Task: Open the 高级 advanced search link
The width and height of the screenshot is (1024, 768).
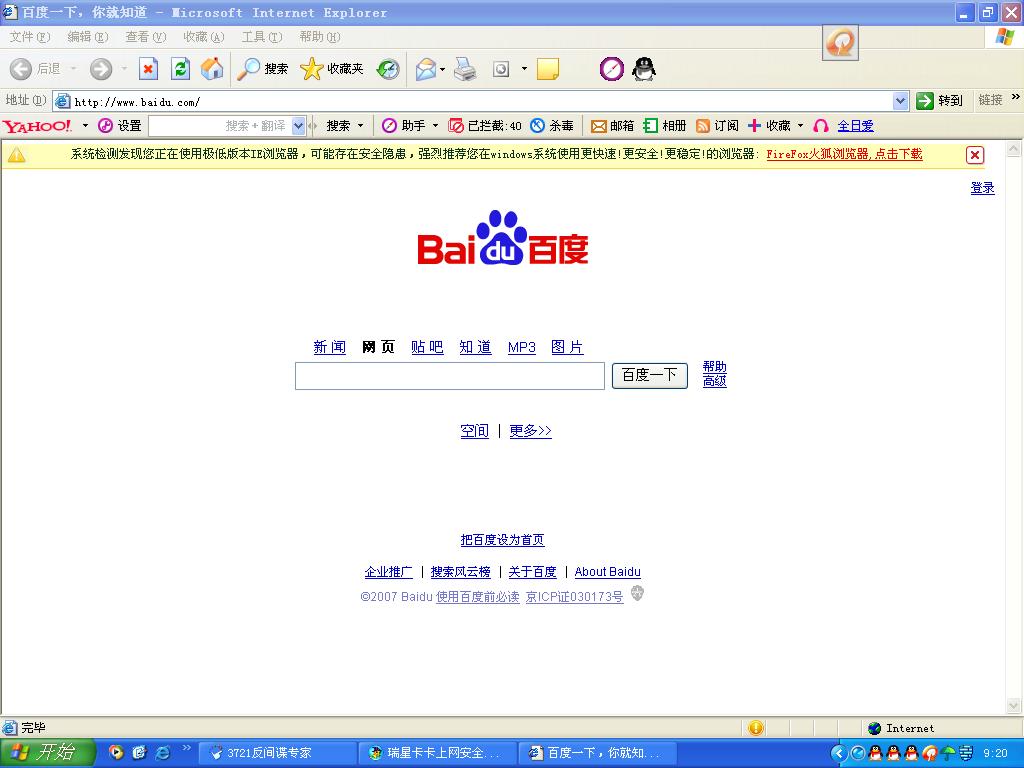Action: coord(714,381)
